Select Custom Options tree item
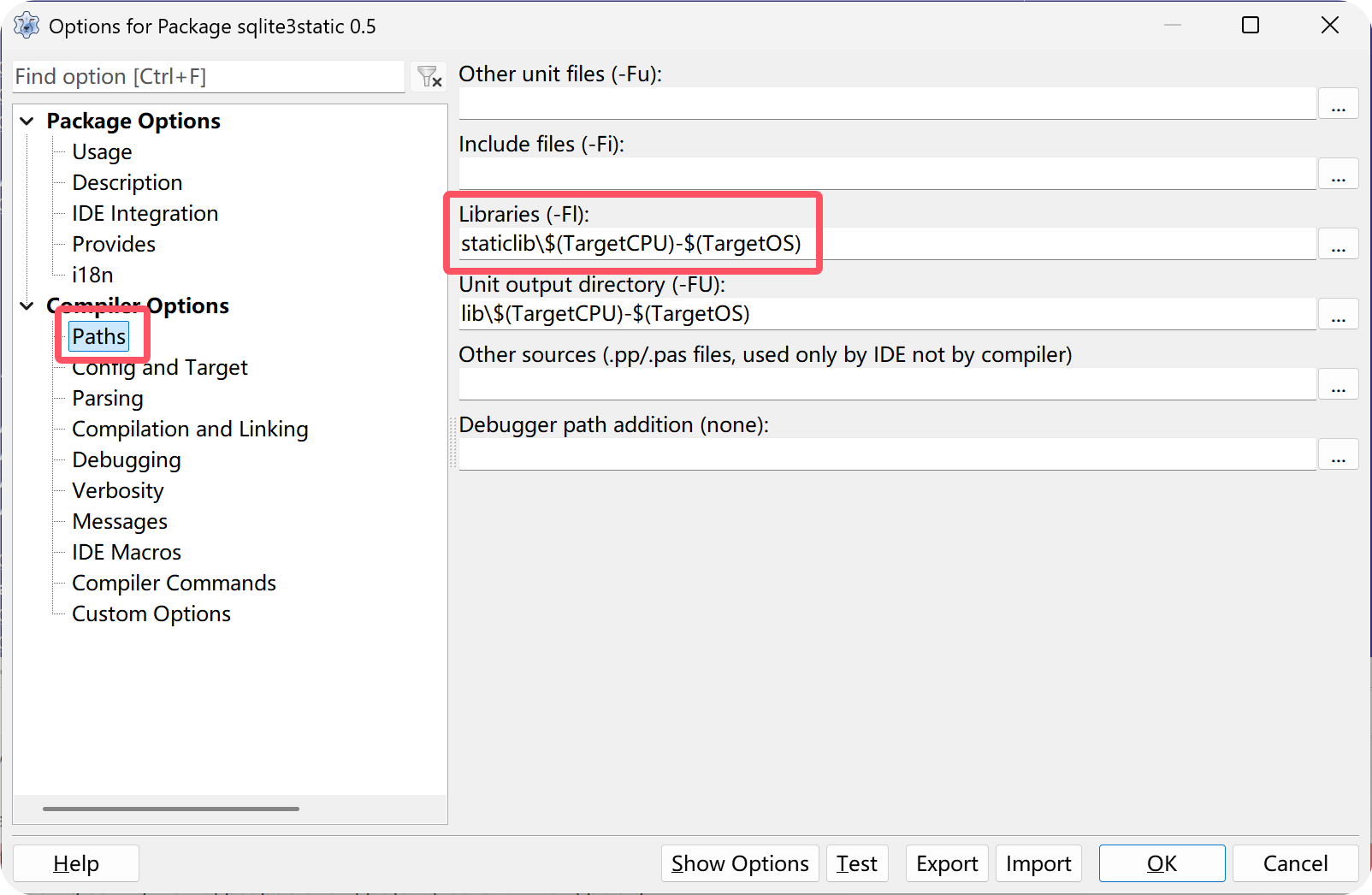 tap(151, 614)
